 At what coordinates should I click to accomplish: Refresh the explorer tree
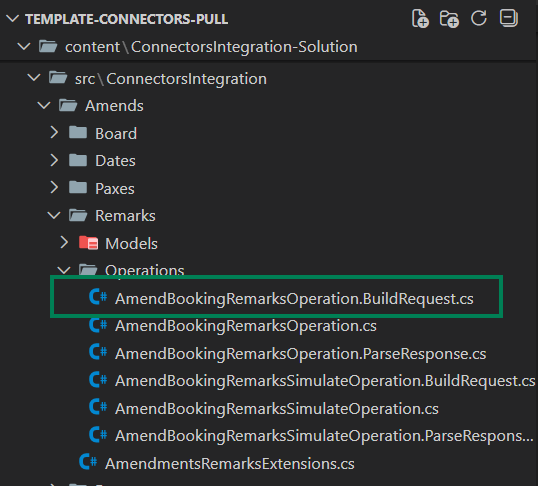479,18
